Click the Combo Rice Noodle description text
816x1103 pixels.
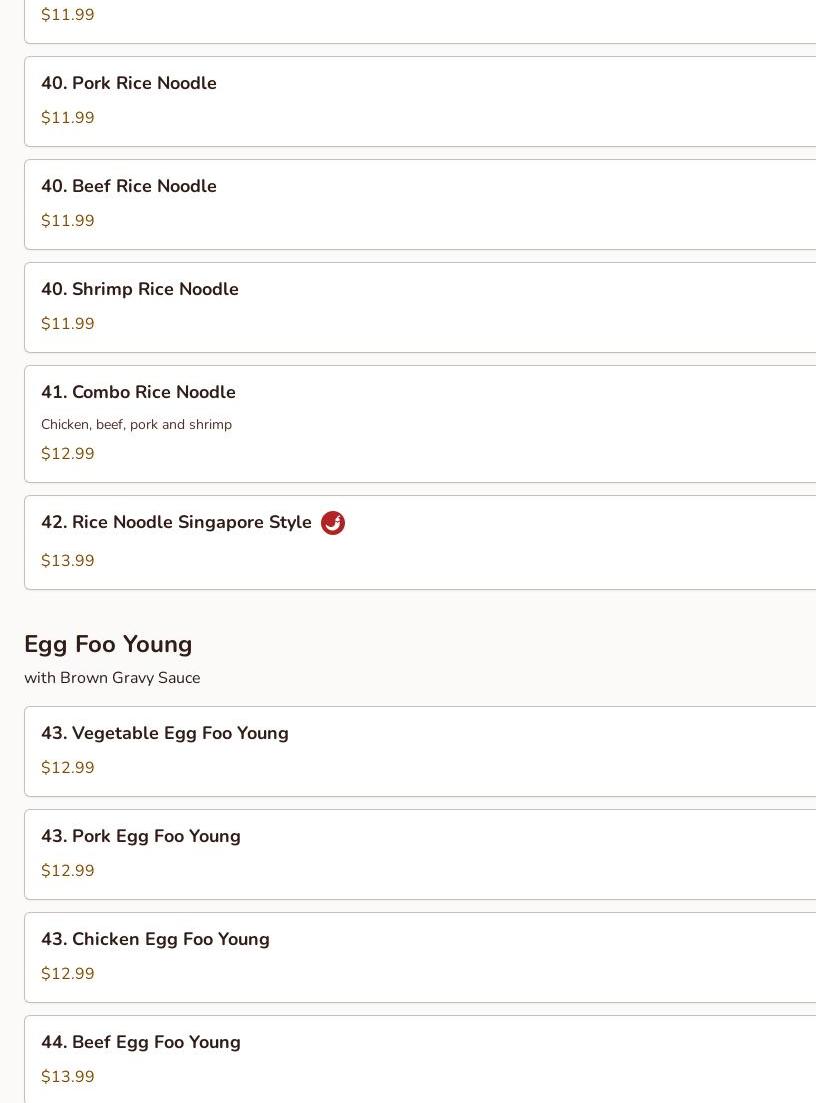pos(136,425)
